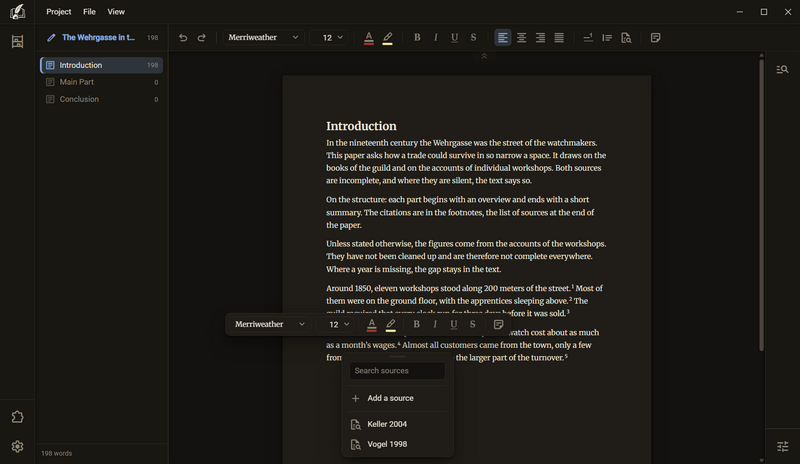The width and height of the screenshot is (800, 464).
Task: Pick highlight color in the top toolbar
Action: (x=388, y=38)
